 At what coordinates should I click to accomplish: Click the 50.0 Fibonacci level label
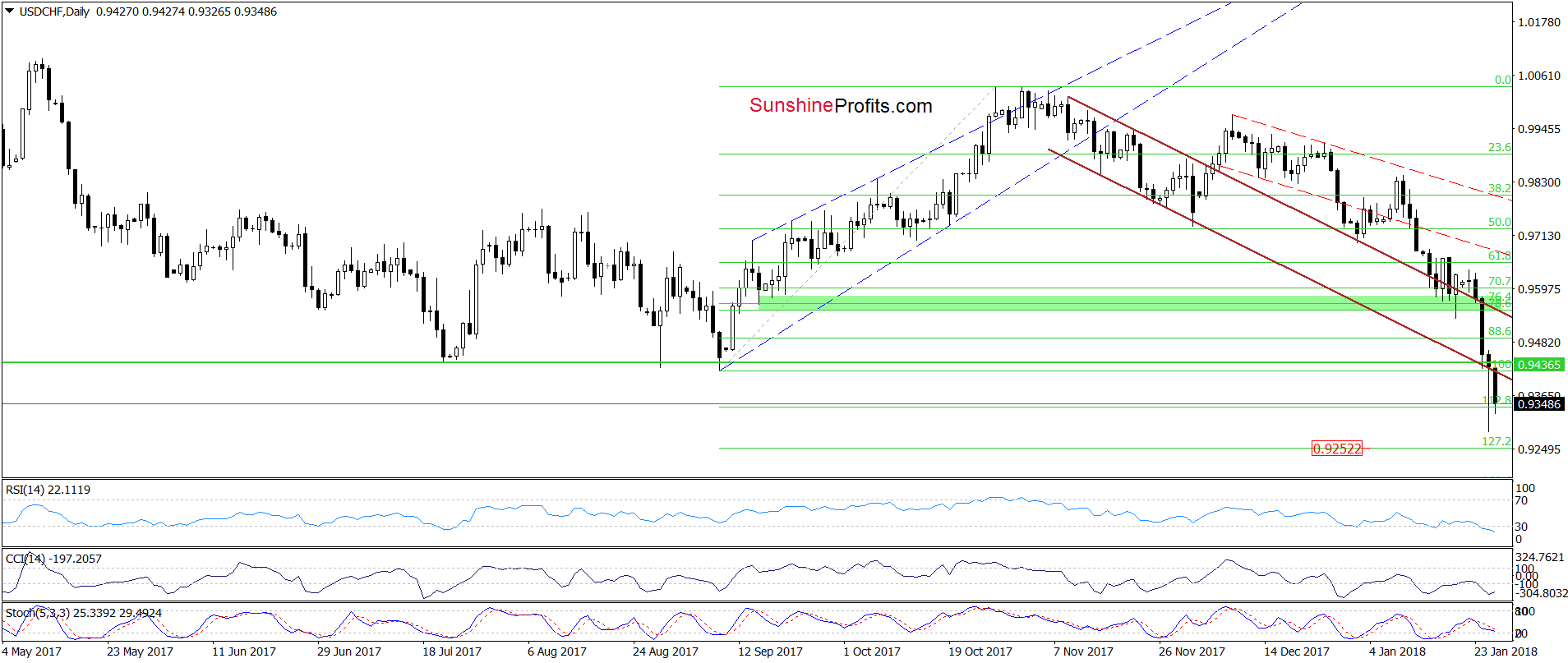pos(1500,222)
